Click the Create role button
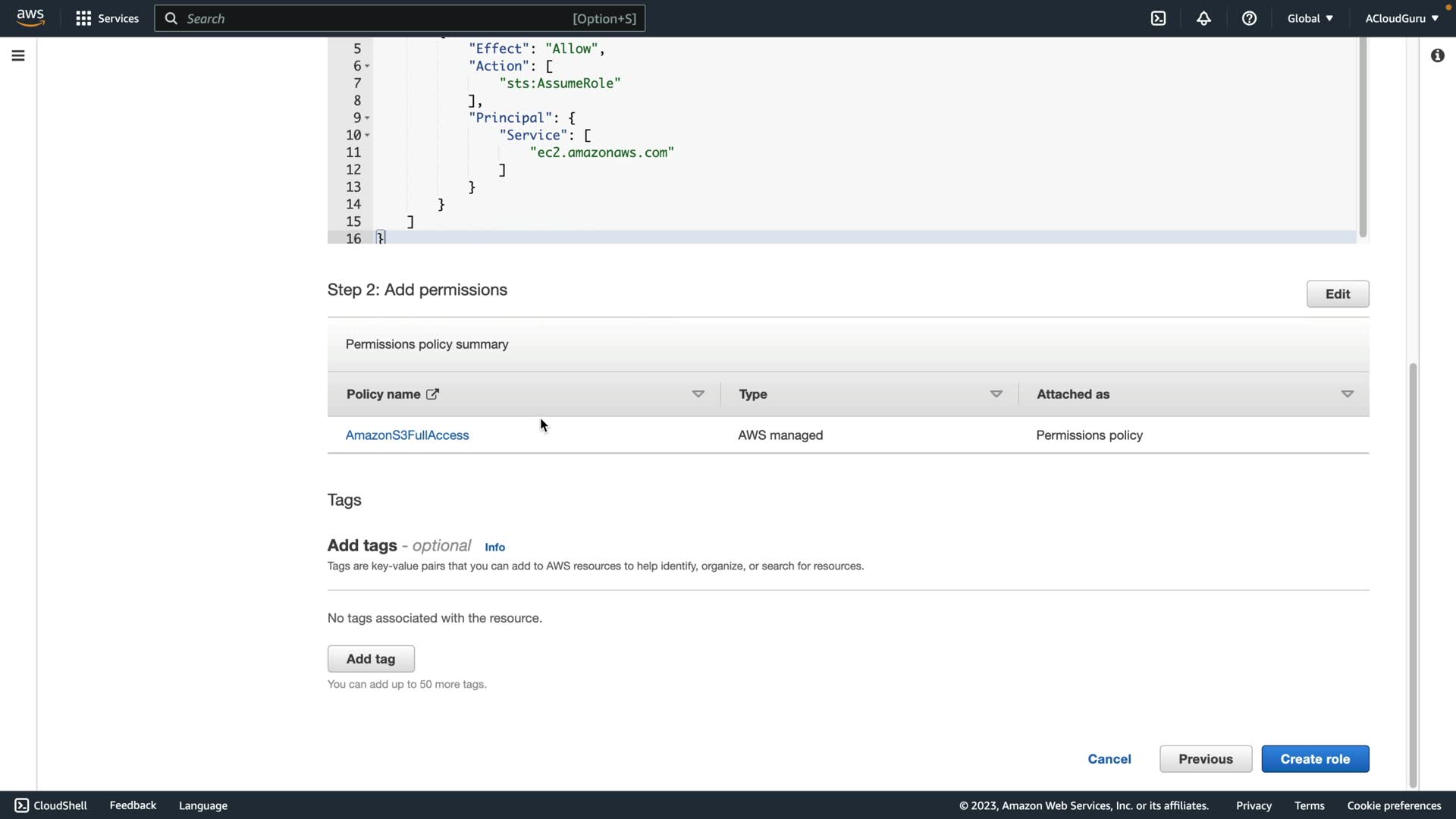Image resolution: width=1456 pixels, height=819 pixels. [x=1315, y=759]
